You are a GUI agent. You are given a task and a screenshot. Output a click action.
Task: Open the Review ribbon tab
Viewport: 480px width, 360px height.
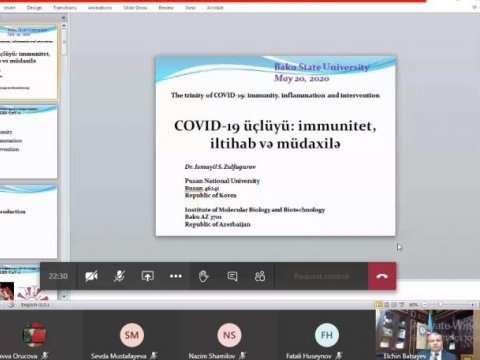166,7
